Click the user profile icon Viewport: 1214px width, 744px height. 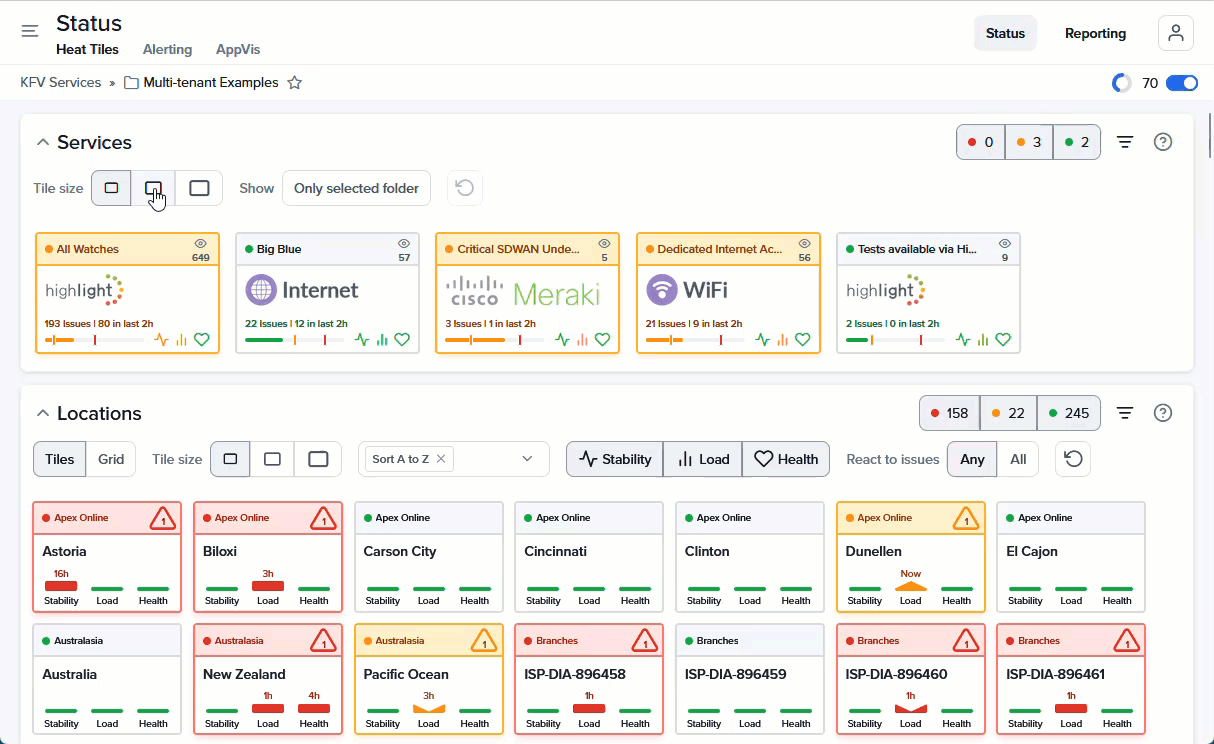(x=1175, y=33)
